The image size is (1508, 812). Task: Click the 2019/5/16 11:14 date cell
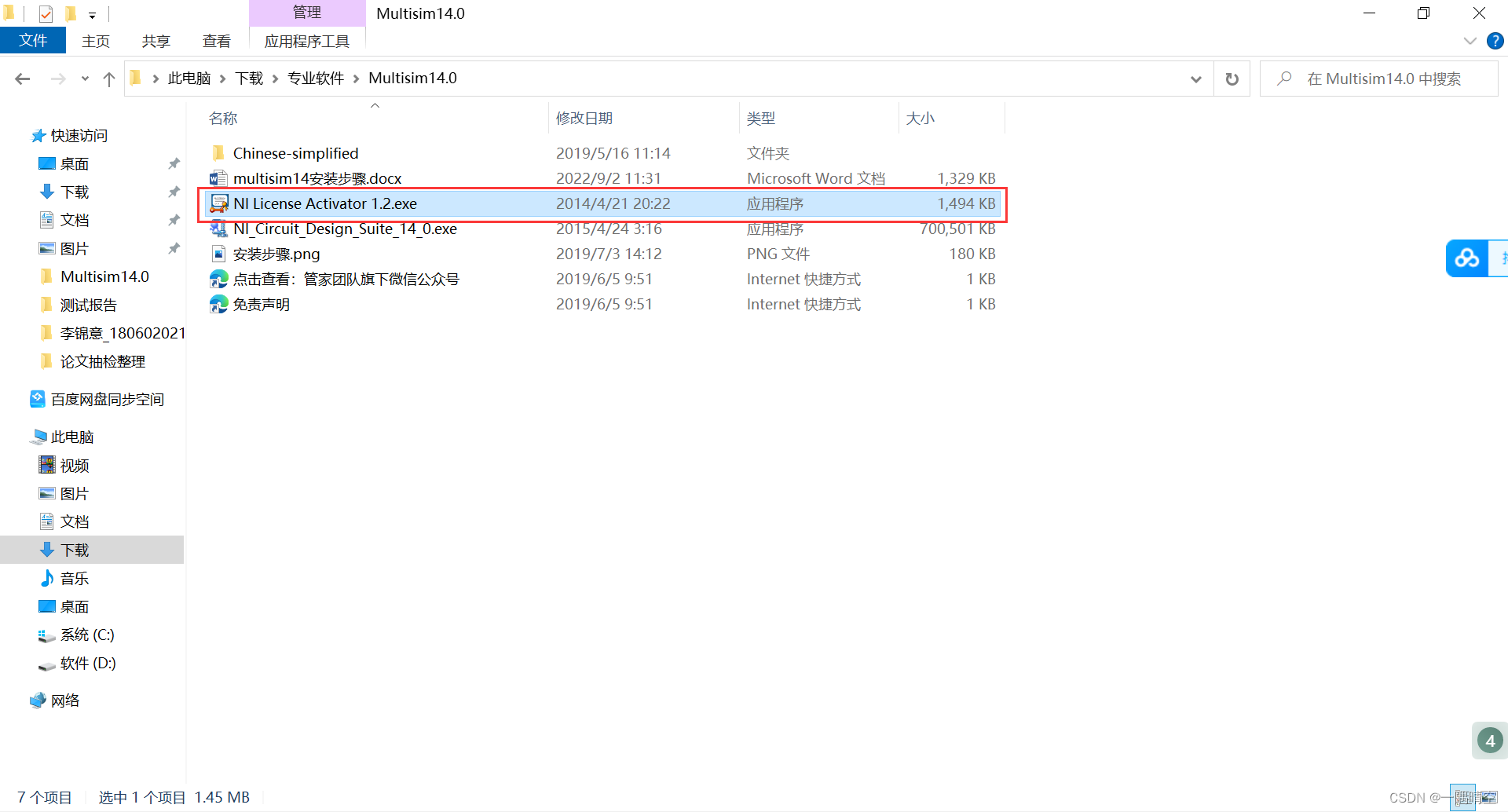coord(613,153)
